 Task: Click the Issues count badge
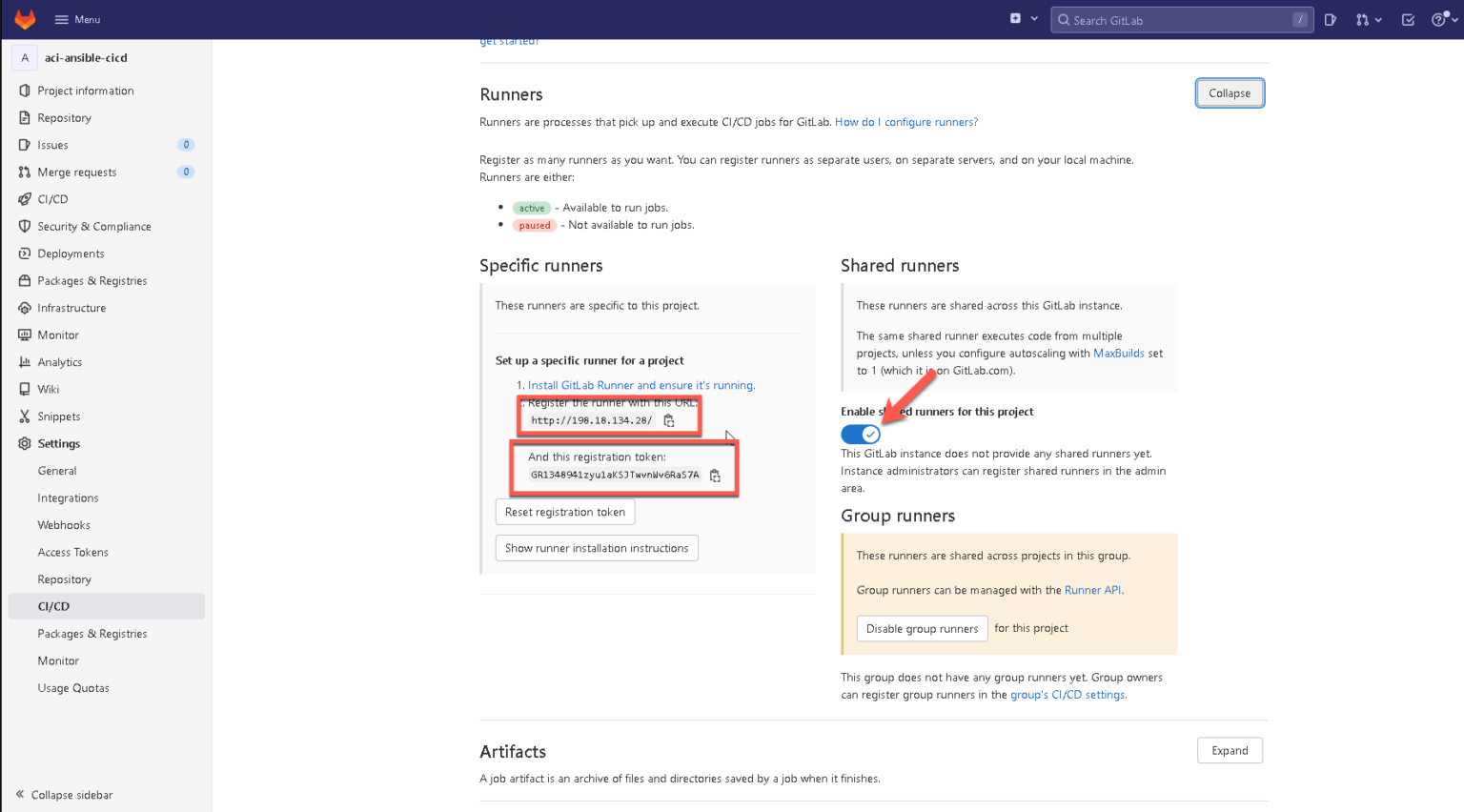pyautogui.click(x=186, y=145)
